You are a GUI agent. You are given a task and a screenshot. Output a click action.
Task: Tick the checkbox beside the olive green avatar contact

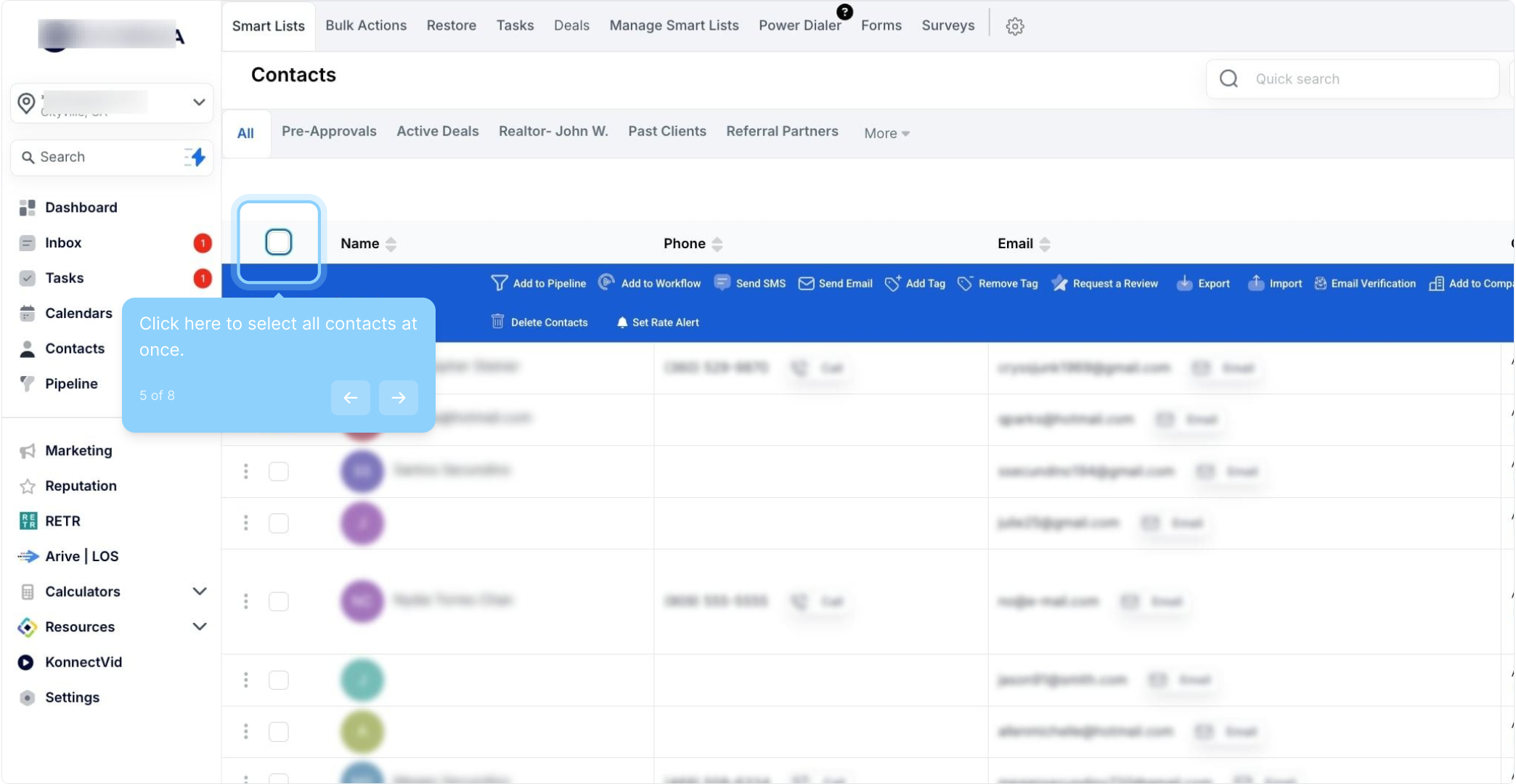click(279, 732)
